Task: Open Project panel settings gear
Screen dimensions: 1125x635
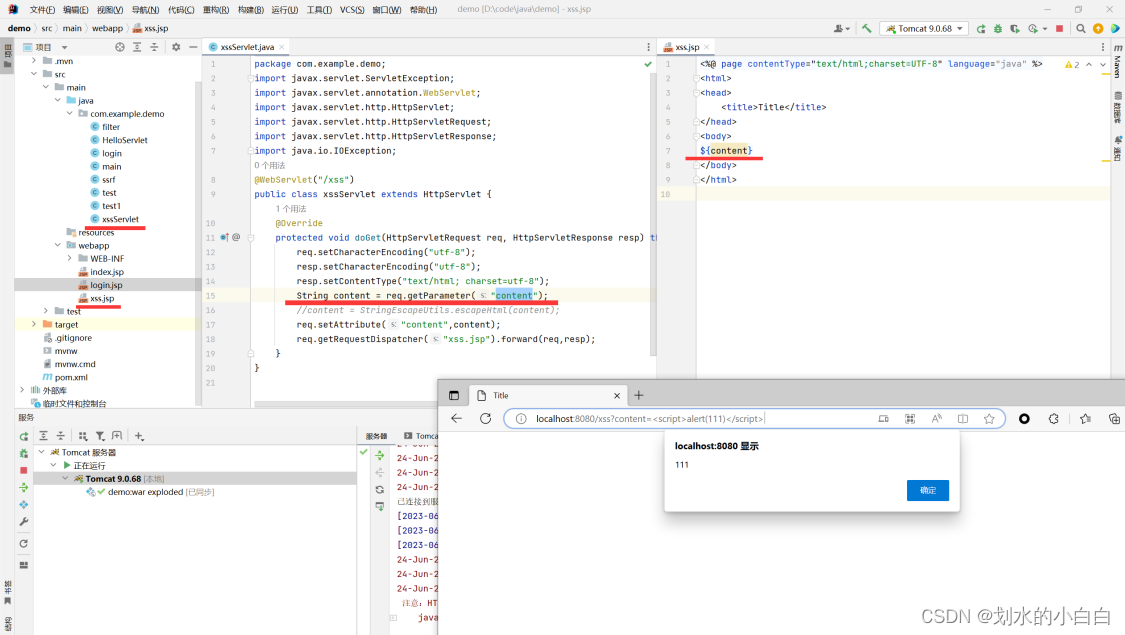Action: (176, 47)
